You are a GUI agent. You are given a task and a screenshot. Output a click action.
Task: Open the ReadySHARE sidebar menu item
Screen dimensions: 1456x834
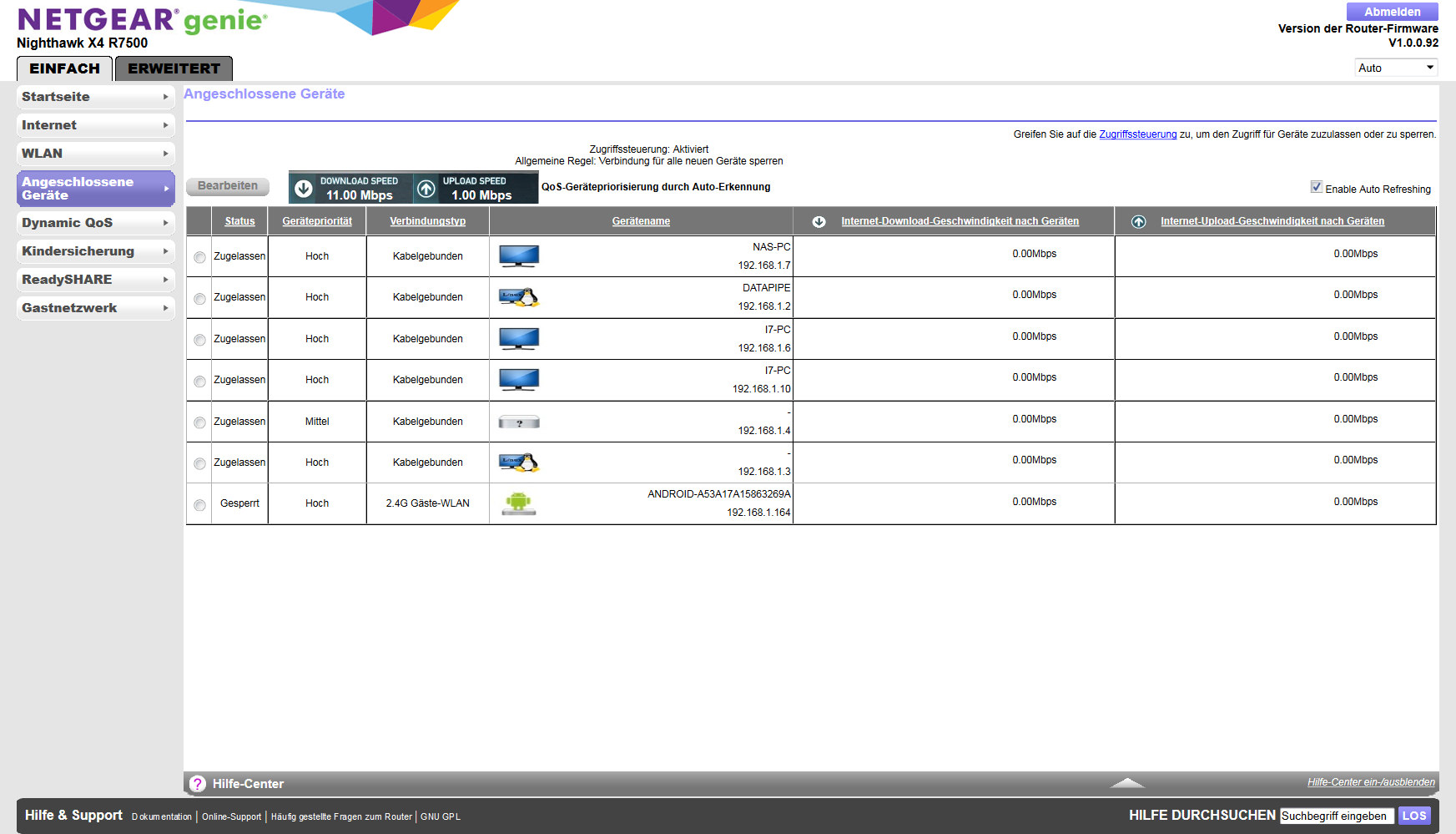(x=95, y=280)
